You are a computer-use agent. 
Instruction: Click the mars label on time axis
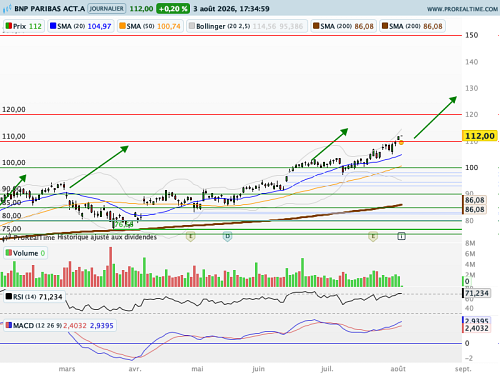tap(67, 369)
